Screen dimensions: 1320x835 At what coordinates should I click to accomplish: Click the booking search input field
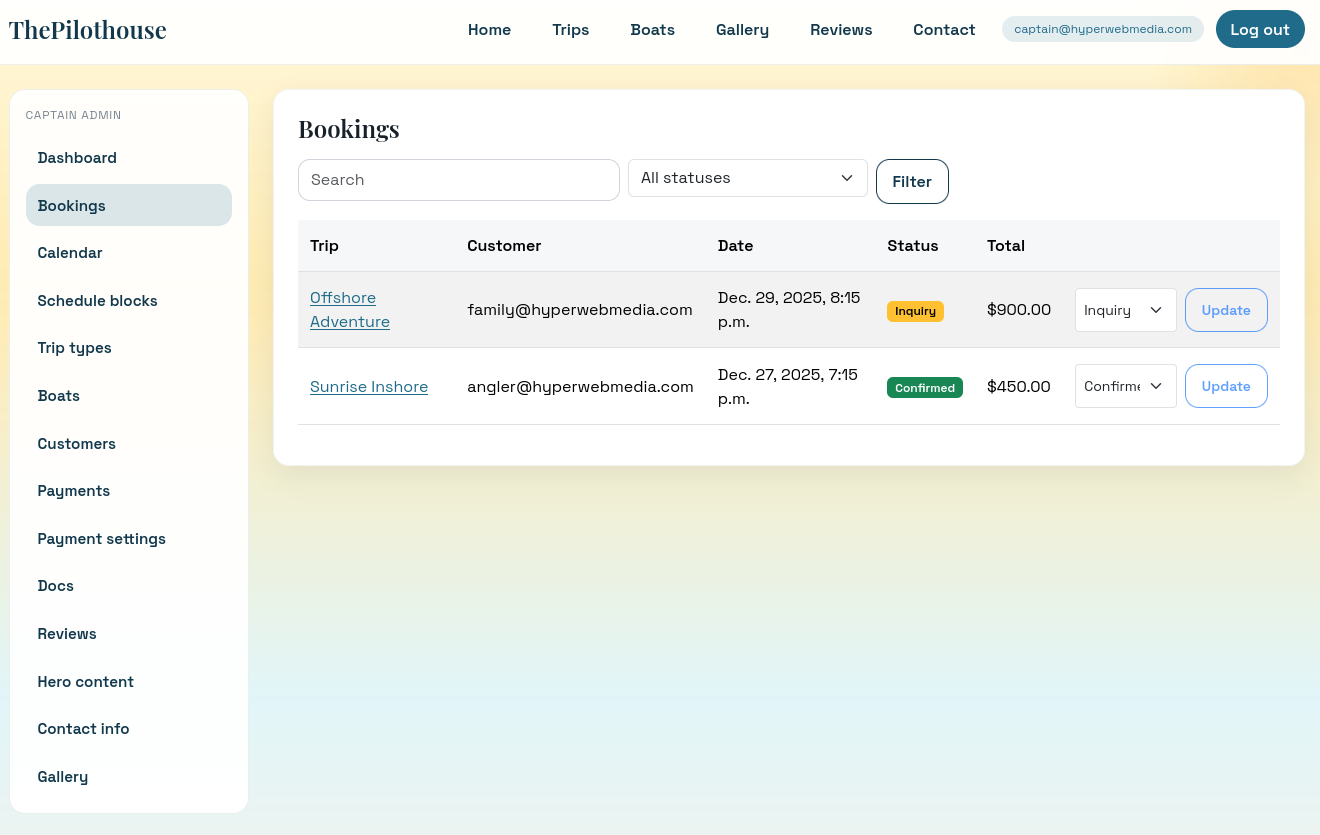[458, 180]
